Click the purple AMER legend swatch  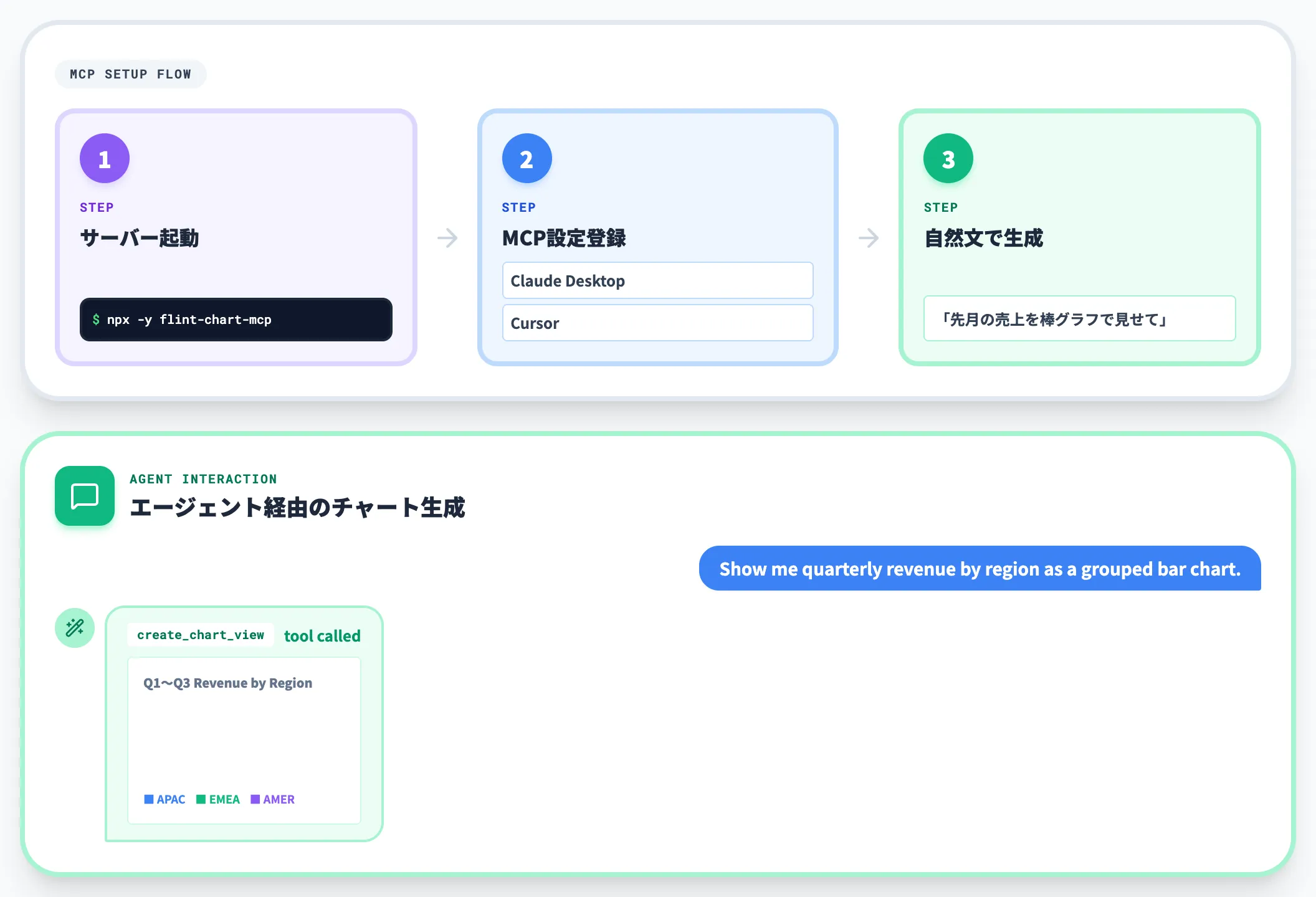[255, 799]
